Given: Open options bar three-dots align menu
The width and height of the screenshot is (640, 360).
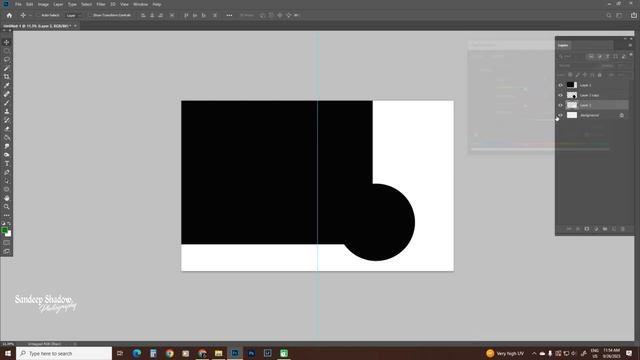Looking at the screenshot, I should click(229, 15).
